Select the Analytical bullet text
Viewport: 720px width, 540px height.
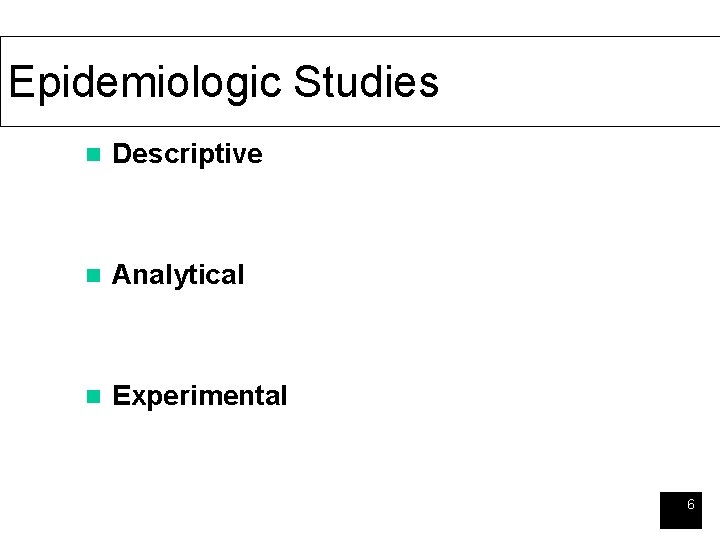coord(178,275)
